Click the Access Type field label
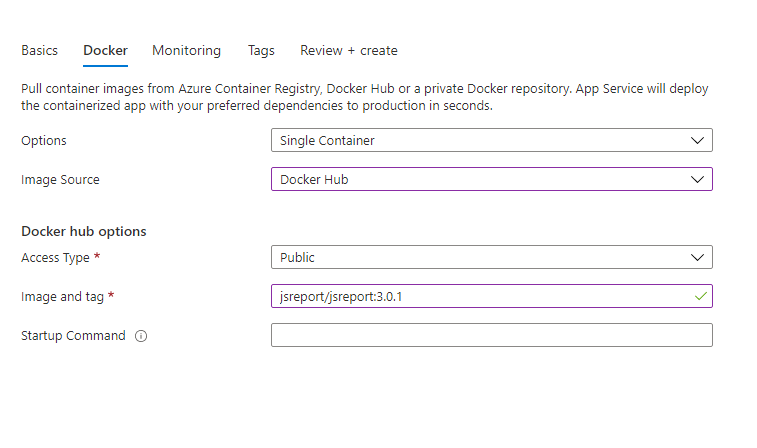The width and height of the screenshot is (757, 448). coord(56,258)
